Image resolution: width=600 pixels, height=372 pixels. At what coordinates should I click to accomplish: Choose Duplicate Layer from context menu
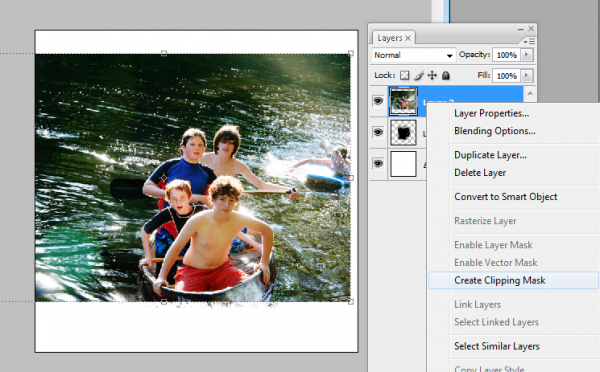click(x=490, y=155)
